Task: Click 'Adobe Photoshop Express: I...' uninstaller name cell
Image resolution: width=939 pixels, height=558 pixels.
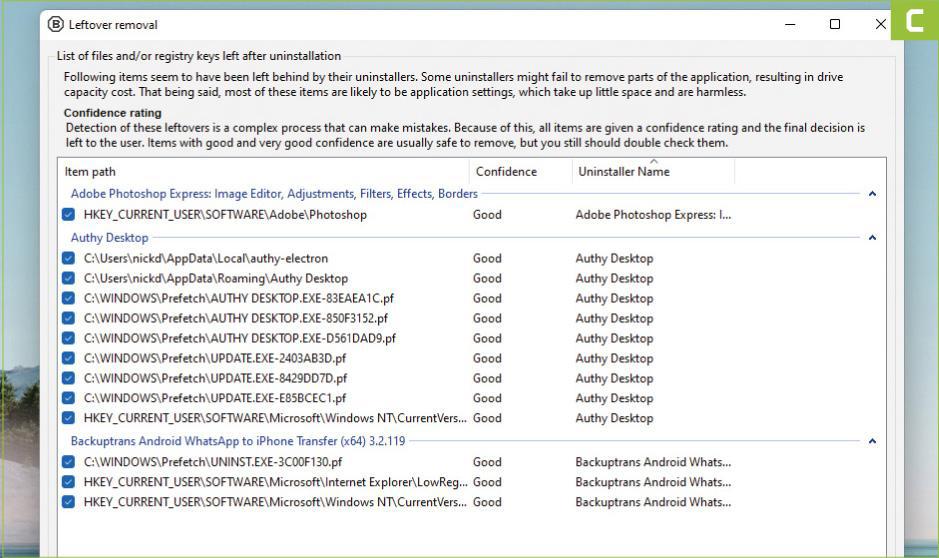Action: (x=653, y=214)
